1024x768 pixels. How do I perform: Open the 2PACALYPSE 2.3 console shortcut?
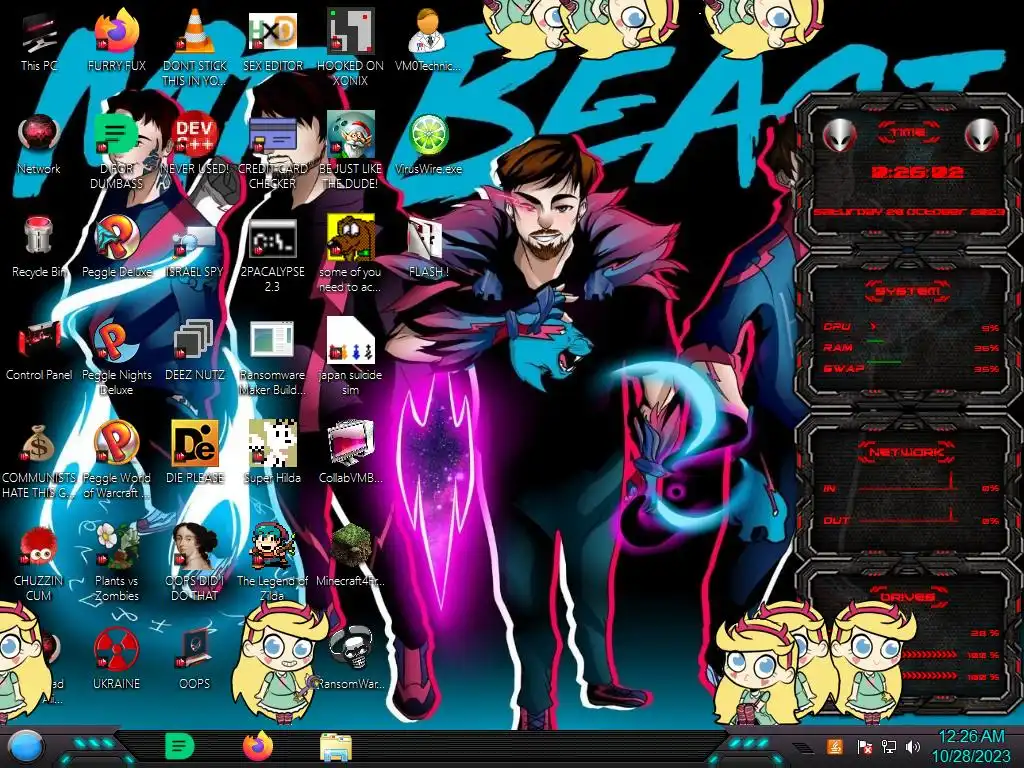click(x=272, y=253)
